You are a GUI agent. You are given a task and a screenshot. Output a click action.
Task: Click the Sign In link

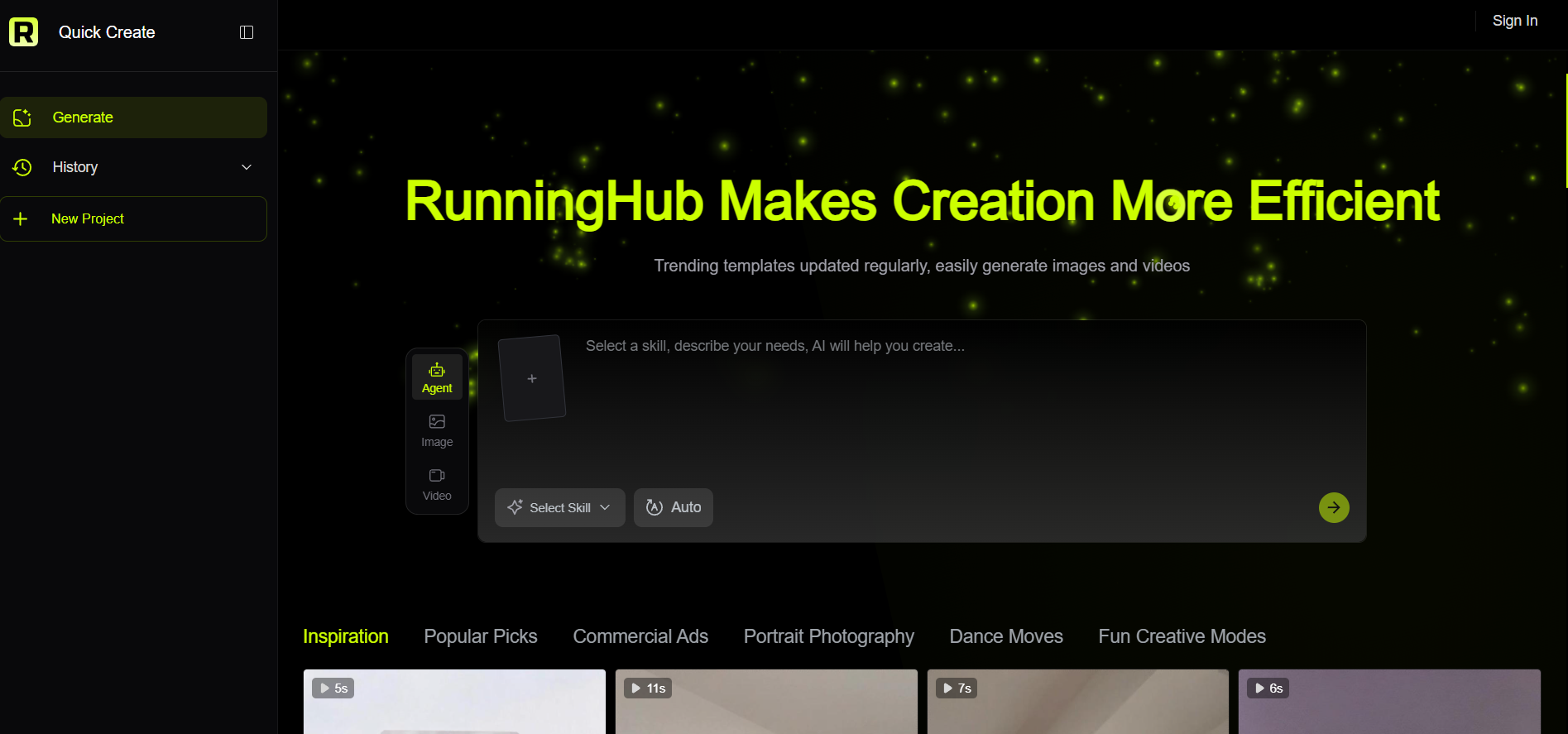[x=1515, y=21]
